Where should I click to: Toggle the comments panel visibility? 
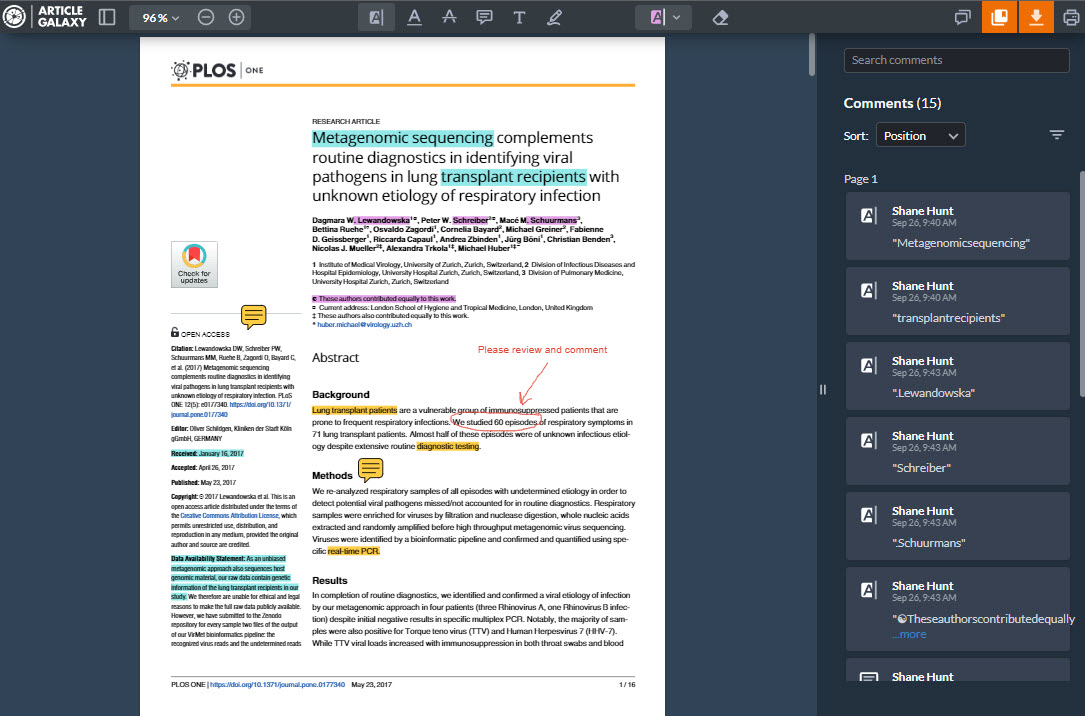tap(962, 16)
